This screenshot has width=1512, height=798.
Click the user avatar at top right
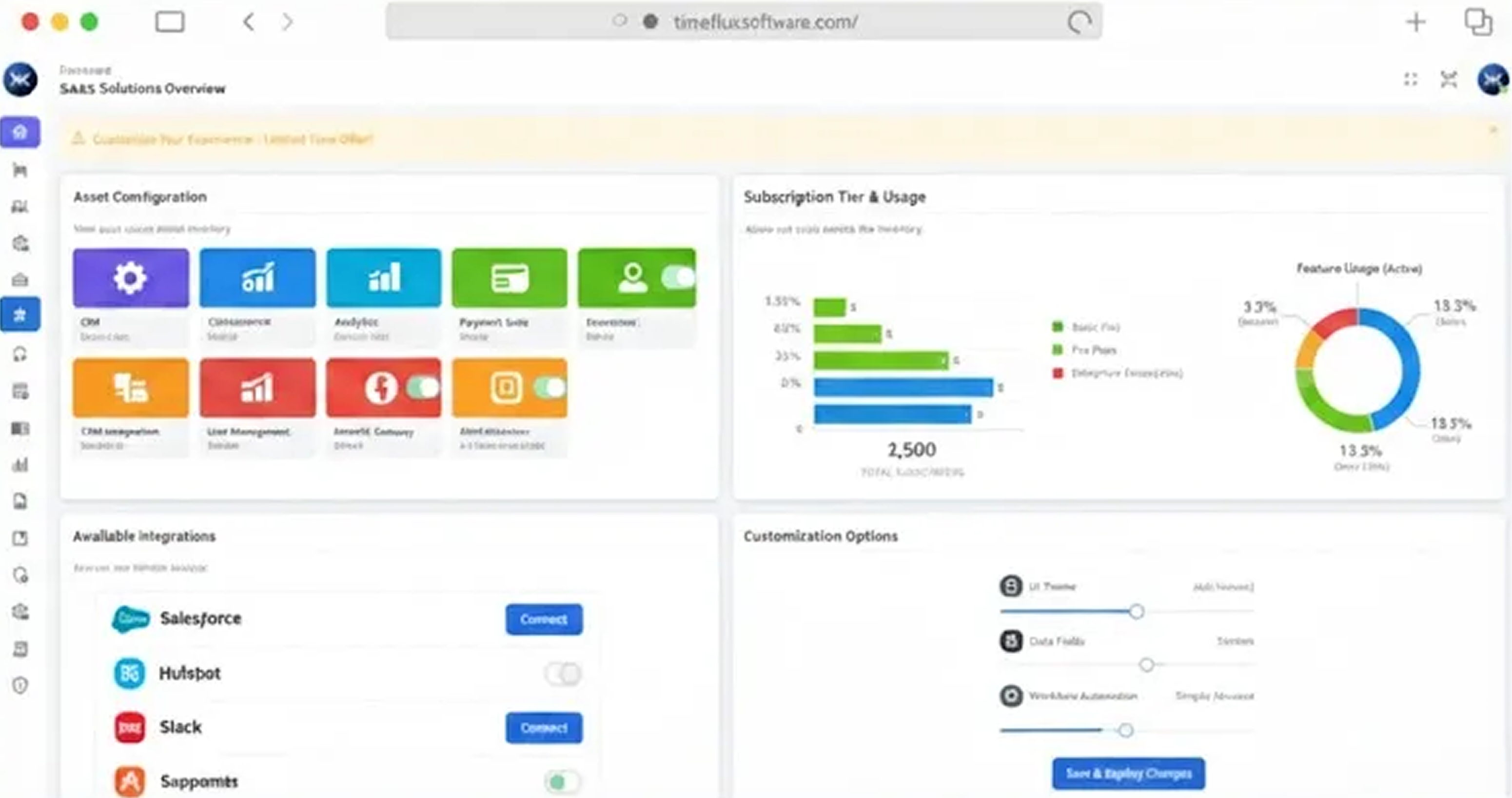tap(1492, 80)
